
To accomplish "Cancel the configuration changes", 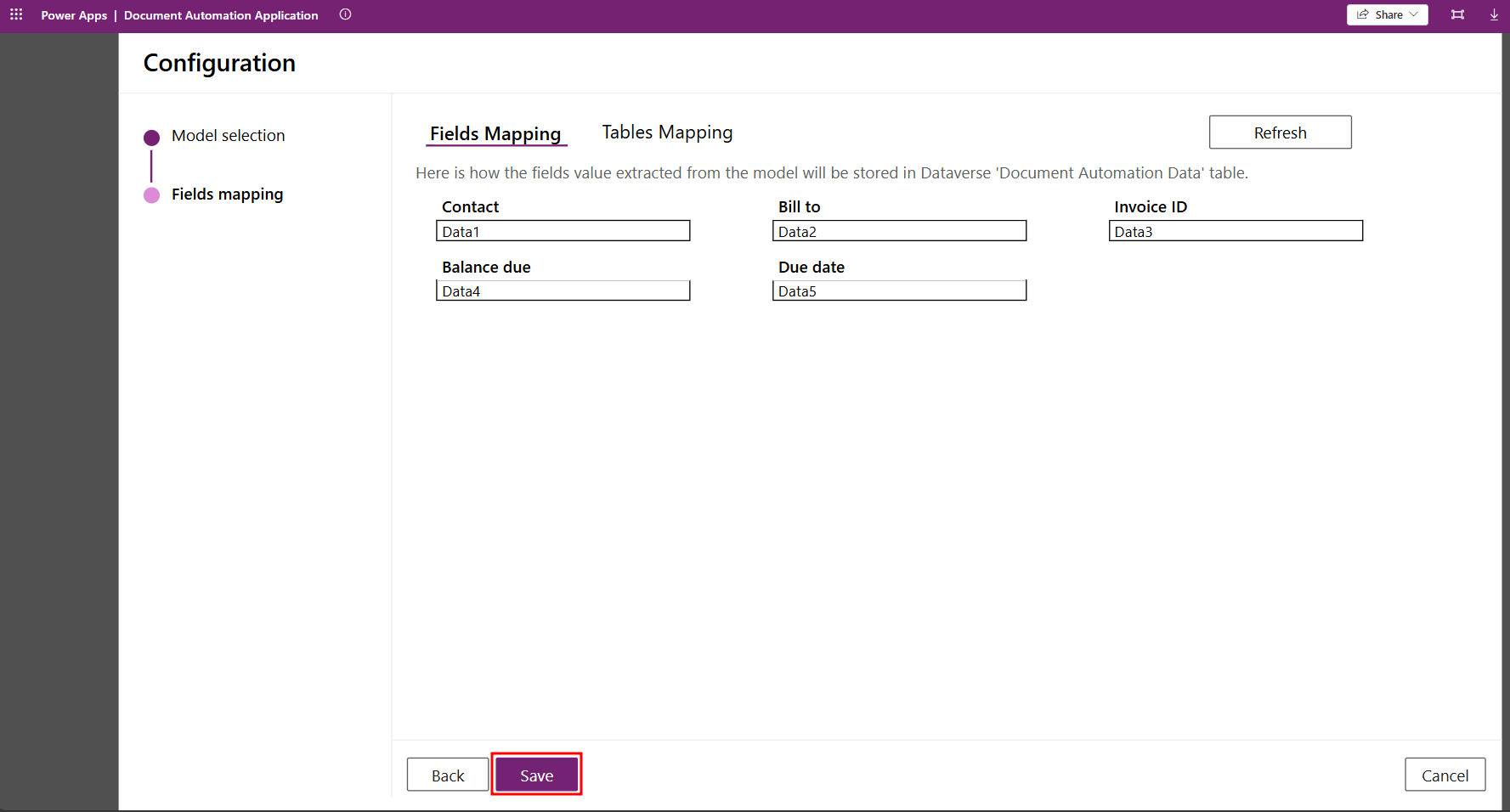I will (x=1445, y=774).
